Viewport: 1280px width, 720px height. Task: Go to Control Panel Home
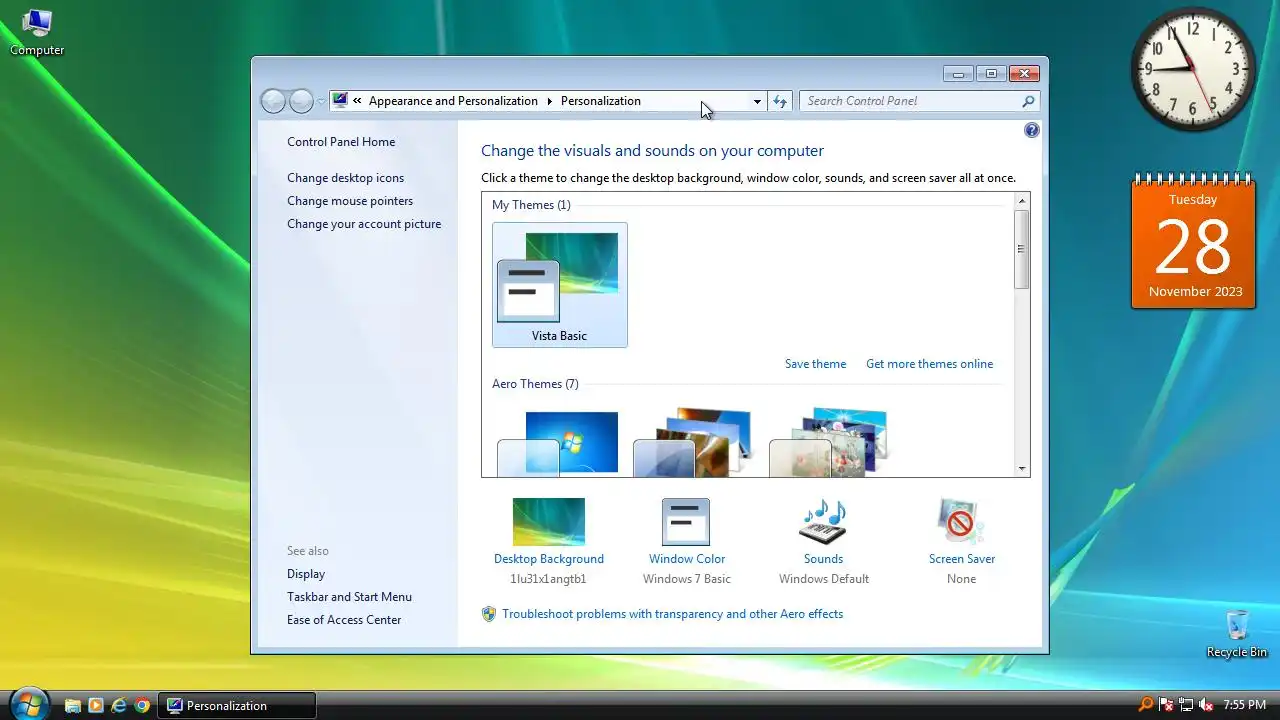click(341, 142)
